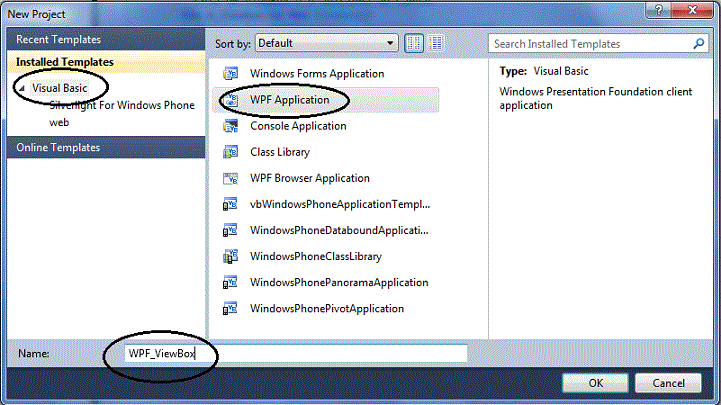Click the OK button
The height and width of the screenshot is (405, 721).
tap(595, 383)
